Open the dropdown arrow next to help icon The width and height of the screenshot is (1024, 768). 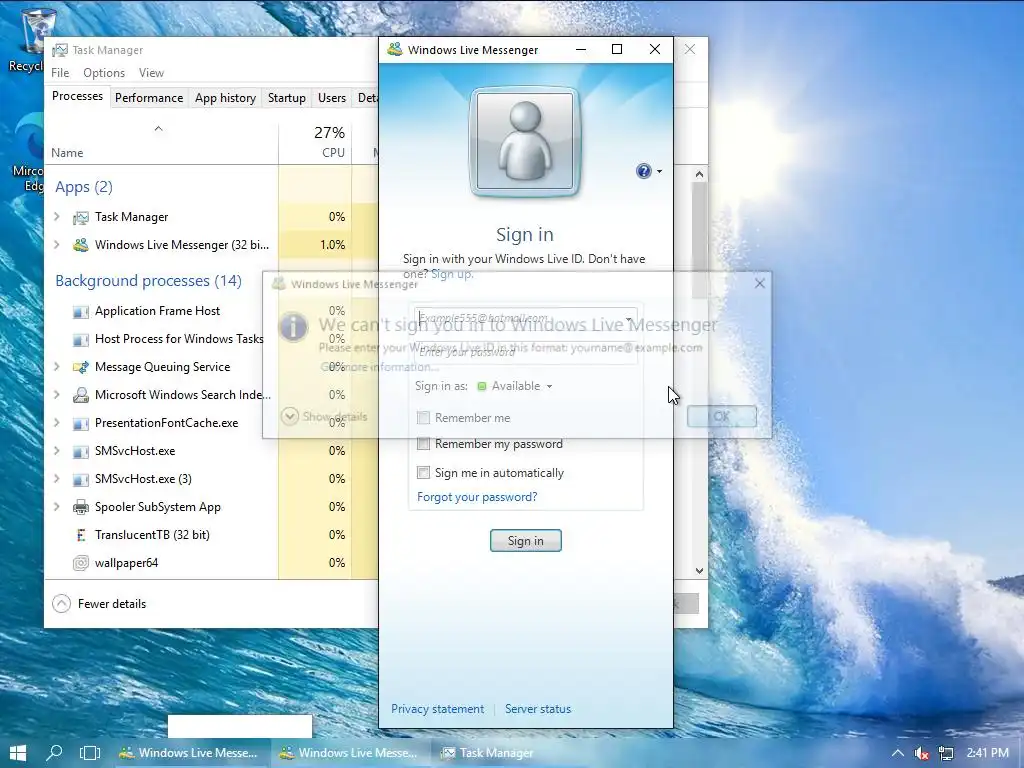point(659,172)
